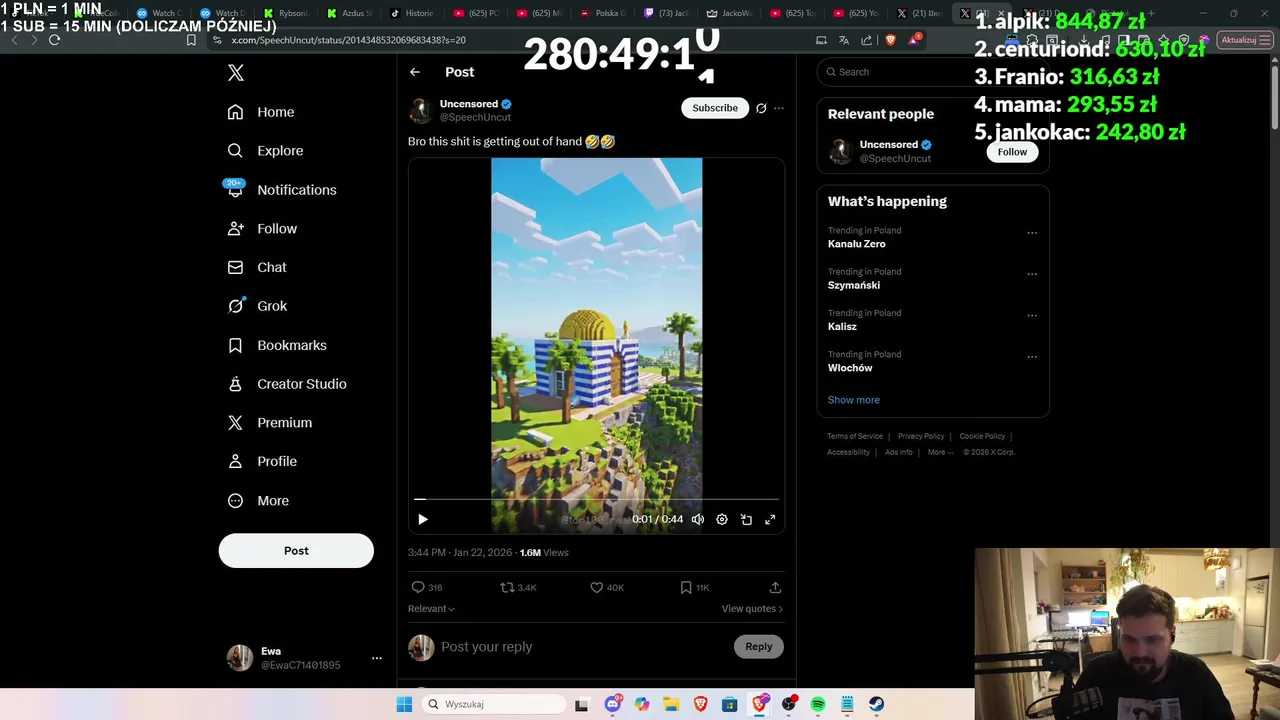Open account options next to Ewa
Screen dimensions: 1280x720
(377, 658)
